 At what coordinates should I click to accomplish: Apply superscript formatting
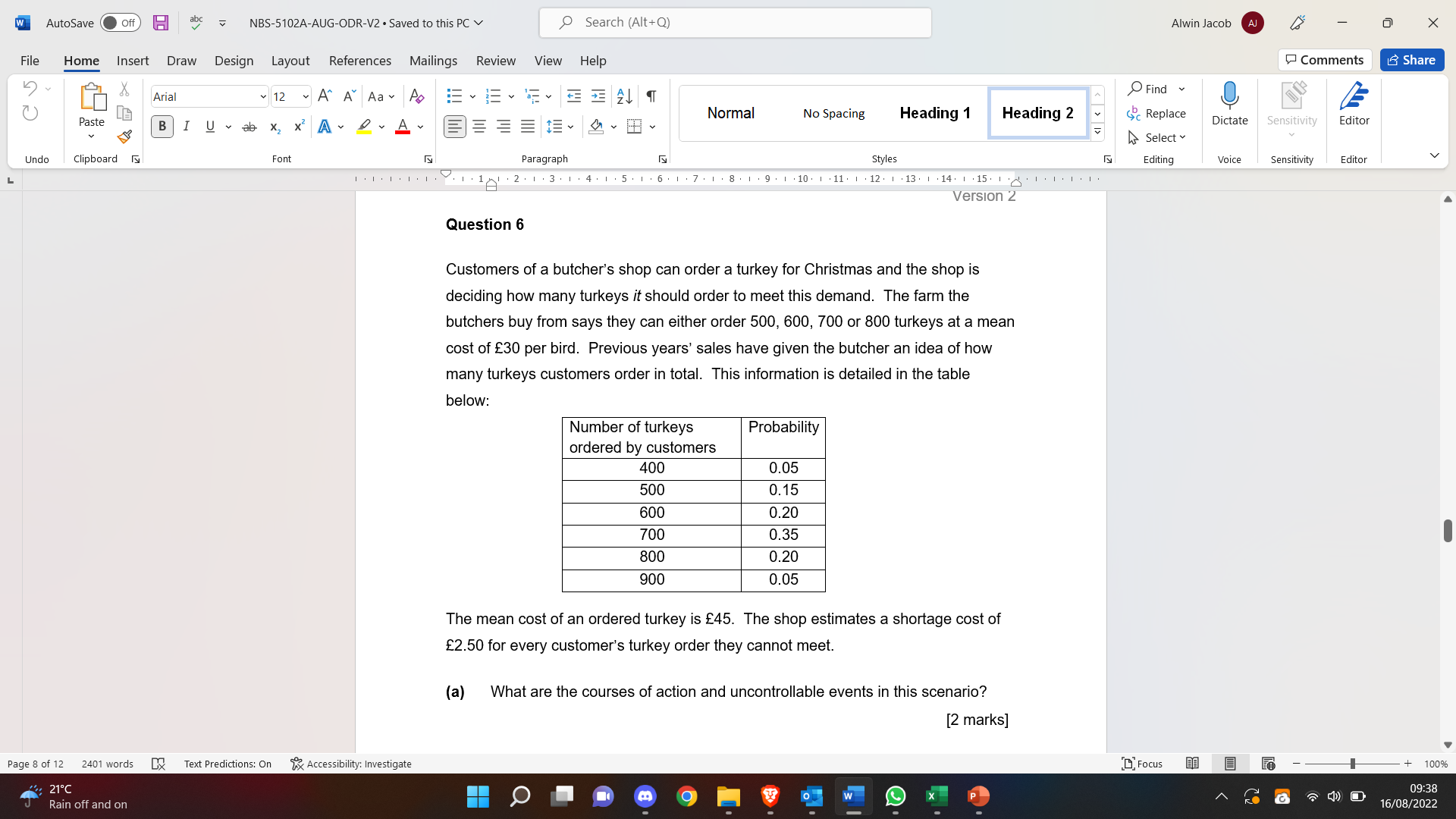[298, 126]
